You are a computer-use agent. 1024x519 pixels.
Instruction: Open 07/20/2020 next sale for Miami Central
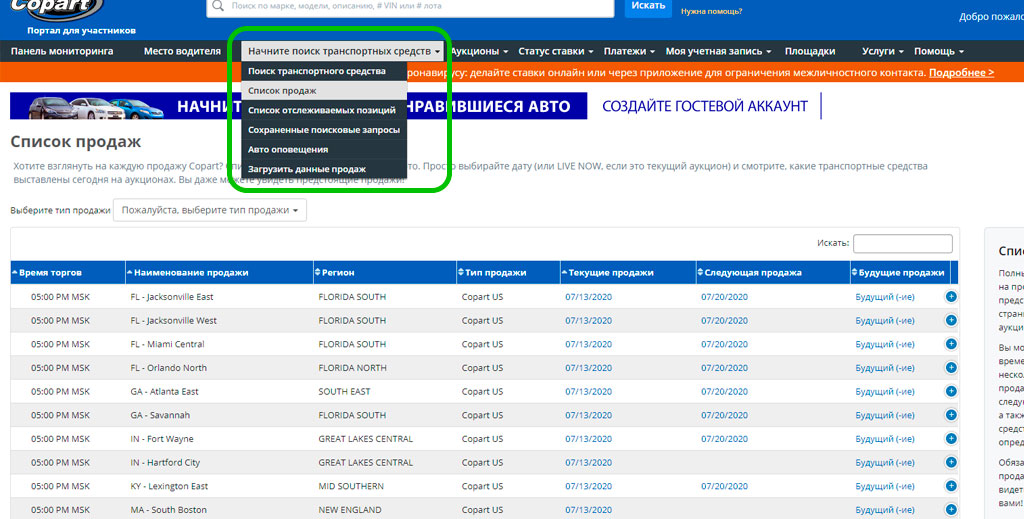(x=724, y=344)
